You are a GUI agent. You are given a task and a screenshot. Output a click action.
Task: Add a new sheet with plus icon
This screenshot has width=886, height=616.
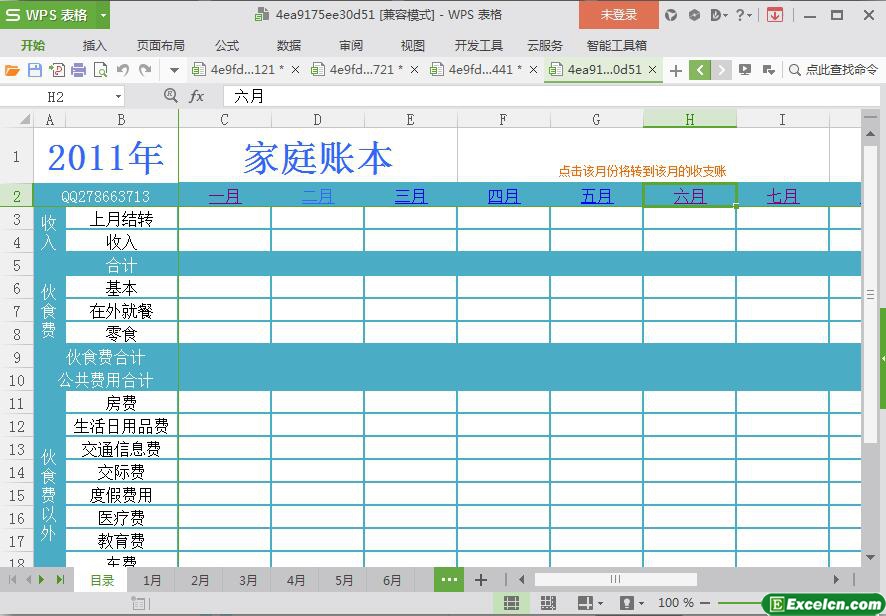[x=481, y=580]
